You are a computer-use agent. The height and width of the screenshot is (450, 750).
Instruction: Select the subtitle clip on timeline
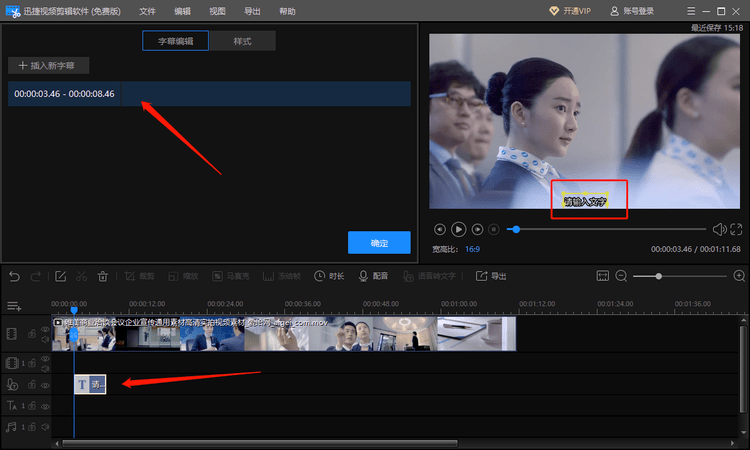pyautogui.click(x=90, y=384)
